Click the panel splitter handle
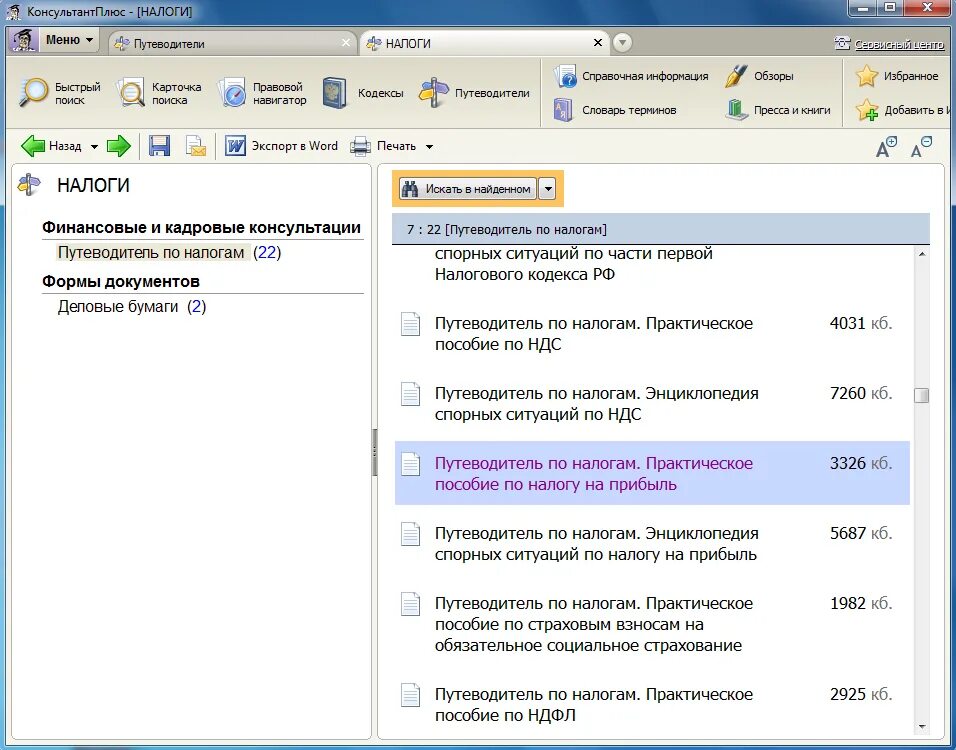 (x=374, y=452)
